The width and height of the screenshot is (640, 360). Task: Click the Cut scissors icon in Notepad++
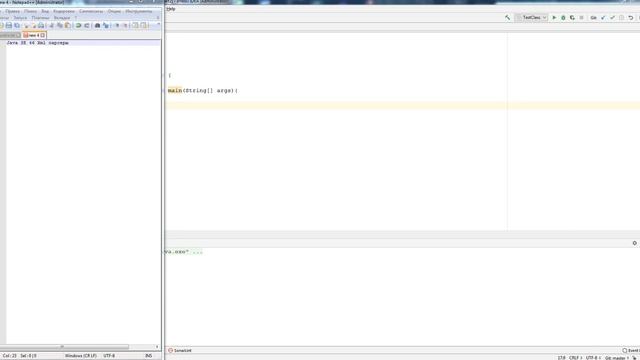51,25
